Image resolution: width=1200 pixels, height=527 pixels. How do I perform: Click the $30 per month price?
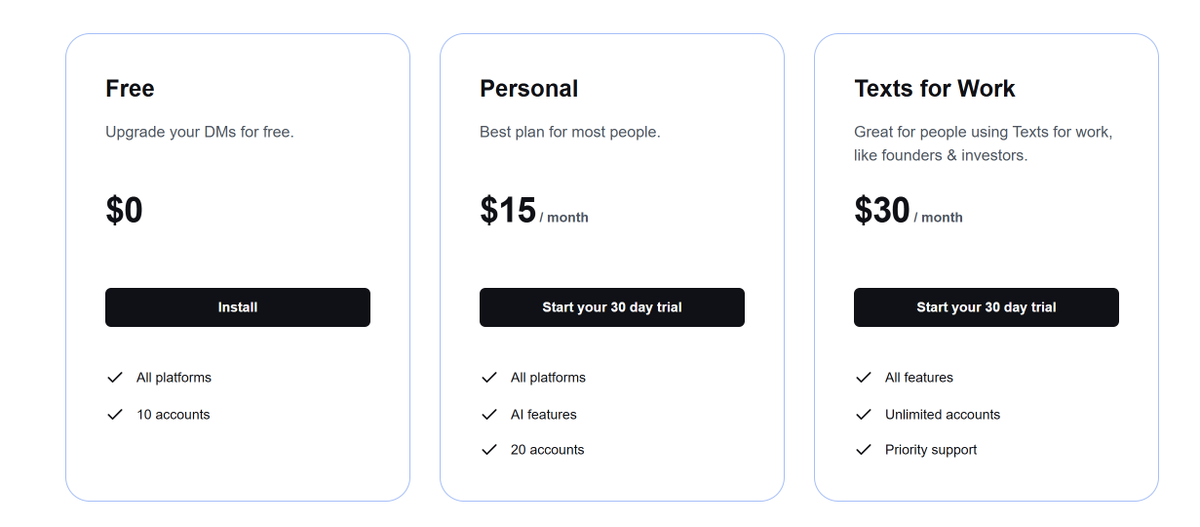pos(908,210)
